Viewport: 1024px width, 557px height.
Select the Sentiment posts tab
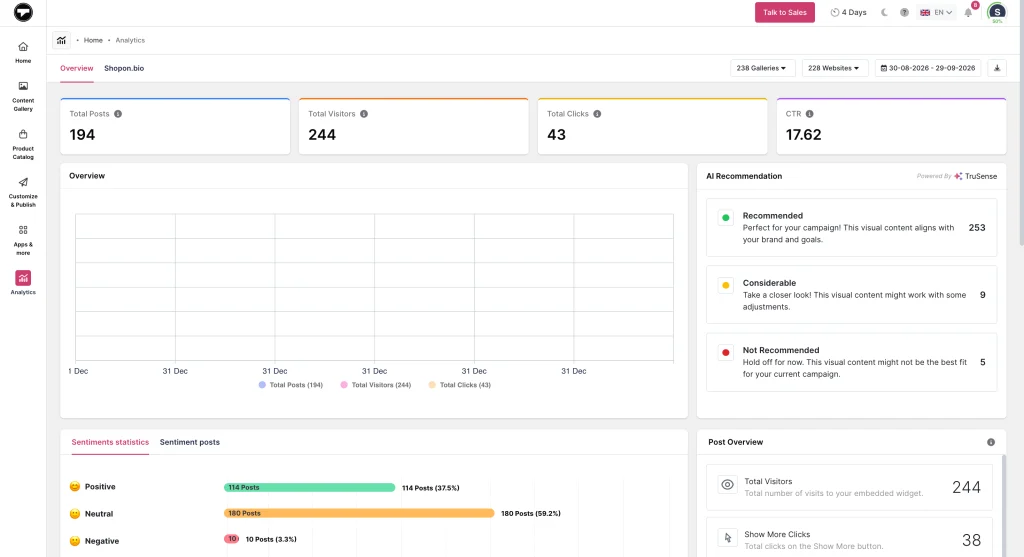(189, 442)
